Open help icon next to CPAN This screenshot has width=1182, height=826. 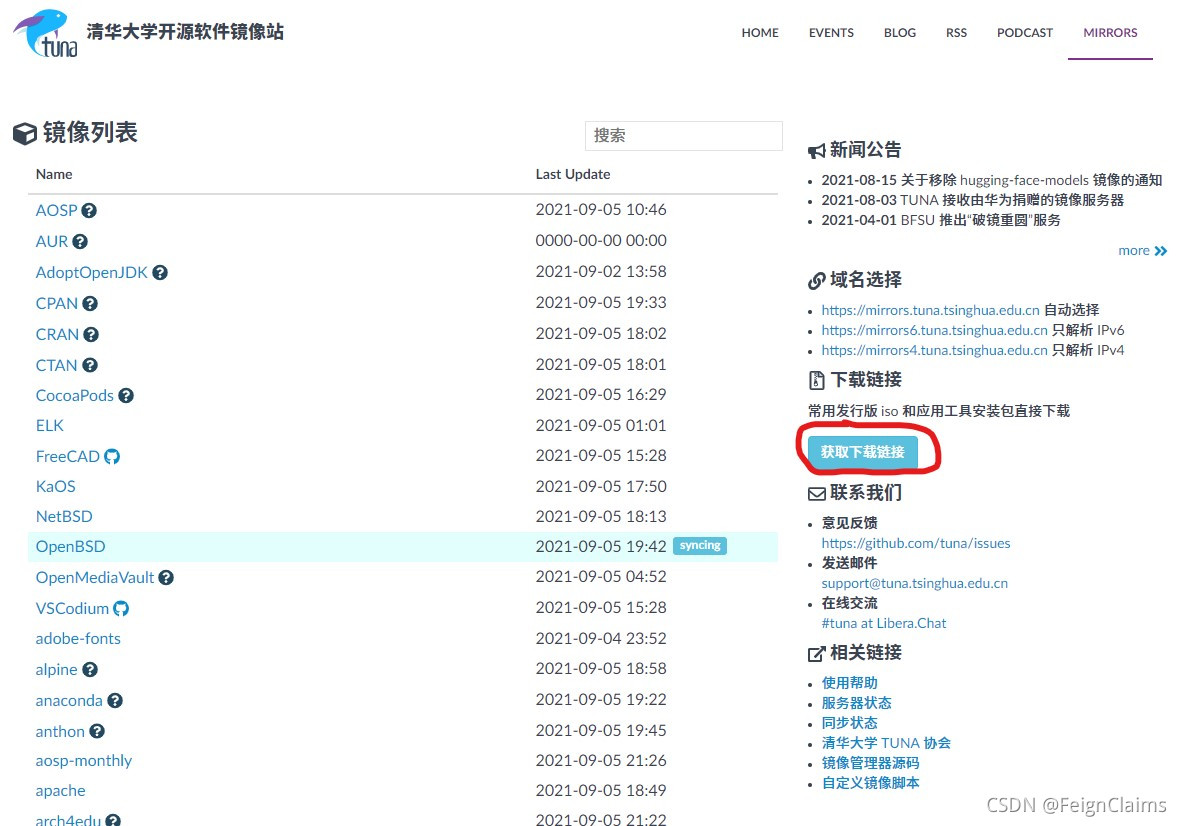(x=90, y=304)
